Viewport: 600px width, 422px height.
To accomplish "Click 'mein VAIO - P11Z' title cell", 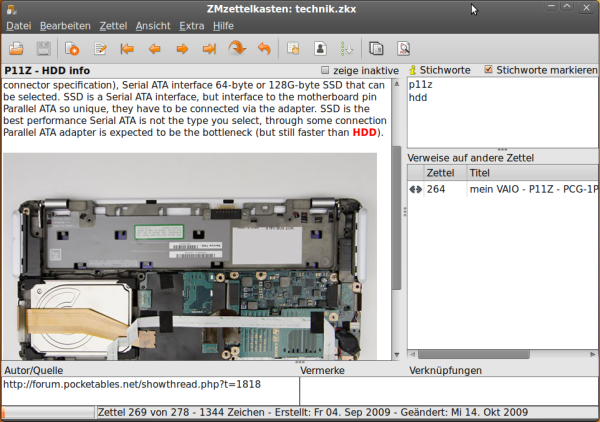I will 533,189.
